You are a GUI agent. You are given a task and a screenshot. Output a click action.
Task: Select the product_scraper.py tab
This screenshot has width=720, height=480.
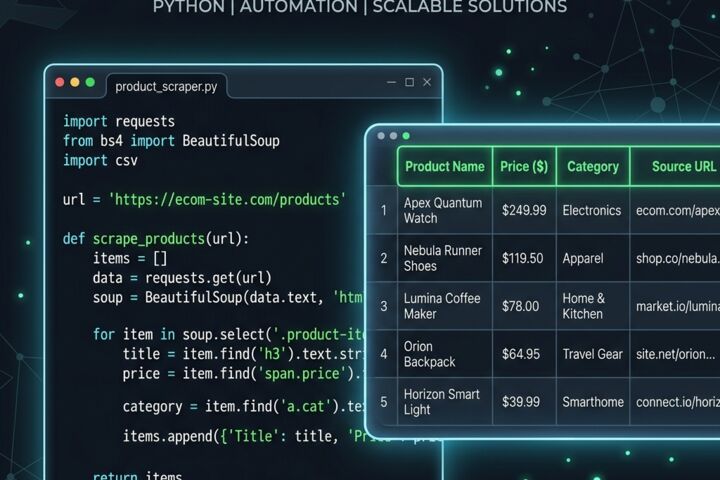coord(166,86)
